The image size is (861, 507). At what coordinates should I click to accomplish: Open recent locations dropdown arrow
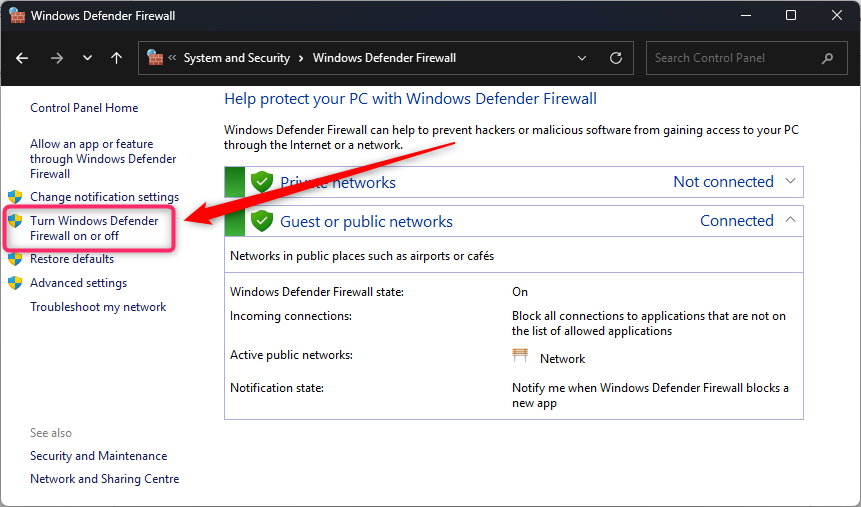click(x=87, y=58)
